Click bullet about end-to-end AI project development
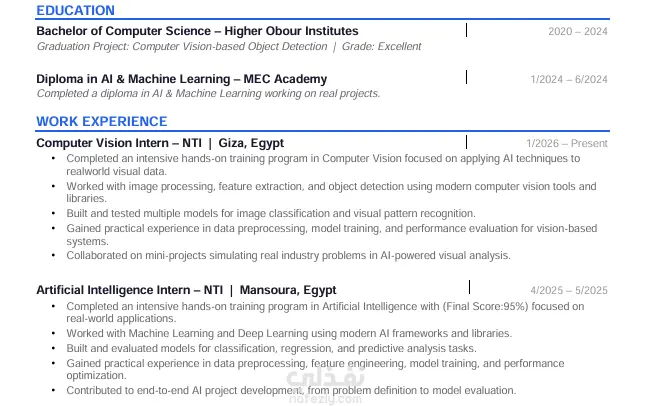The width and height of the screenshot is (651, 406). pyautogui.click(x=291, y=391)
